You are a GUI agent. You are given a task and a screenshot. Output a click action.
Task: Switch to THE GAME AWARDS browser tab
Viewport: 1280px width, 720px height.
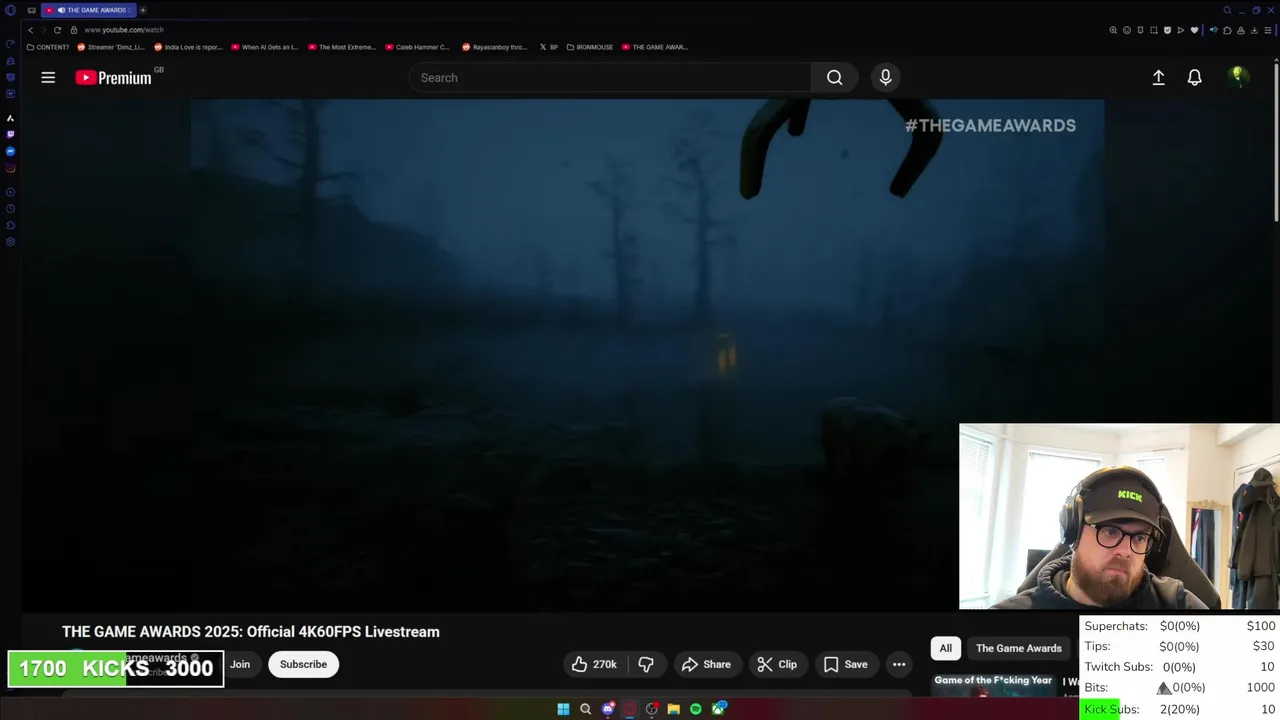(x=88, y=10)
